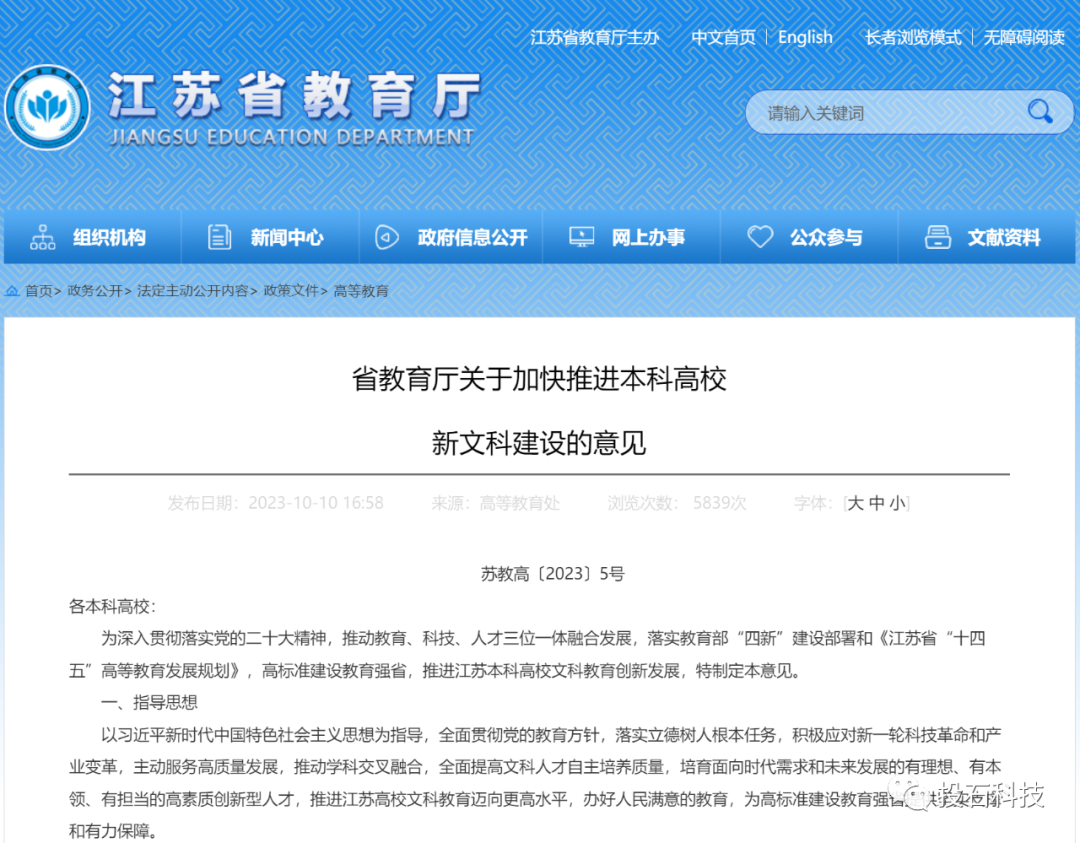The width and height of the screenshot is (1080, 843).
Task: Select the 公众参与 heart icon
Action: click(761, 237)
